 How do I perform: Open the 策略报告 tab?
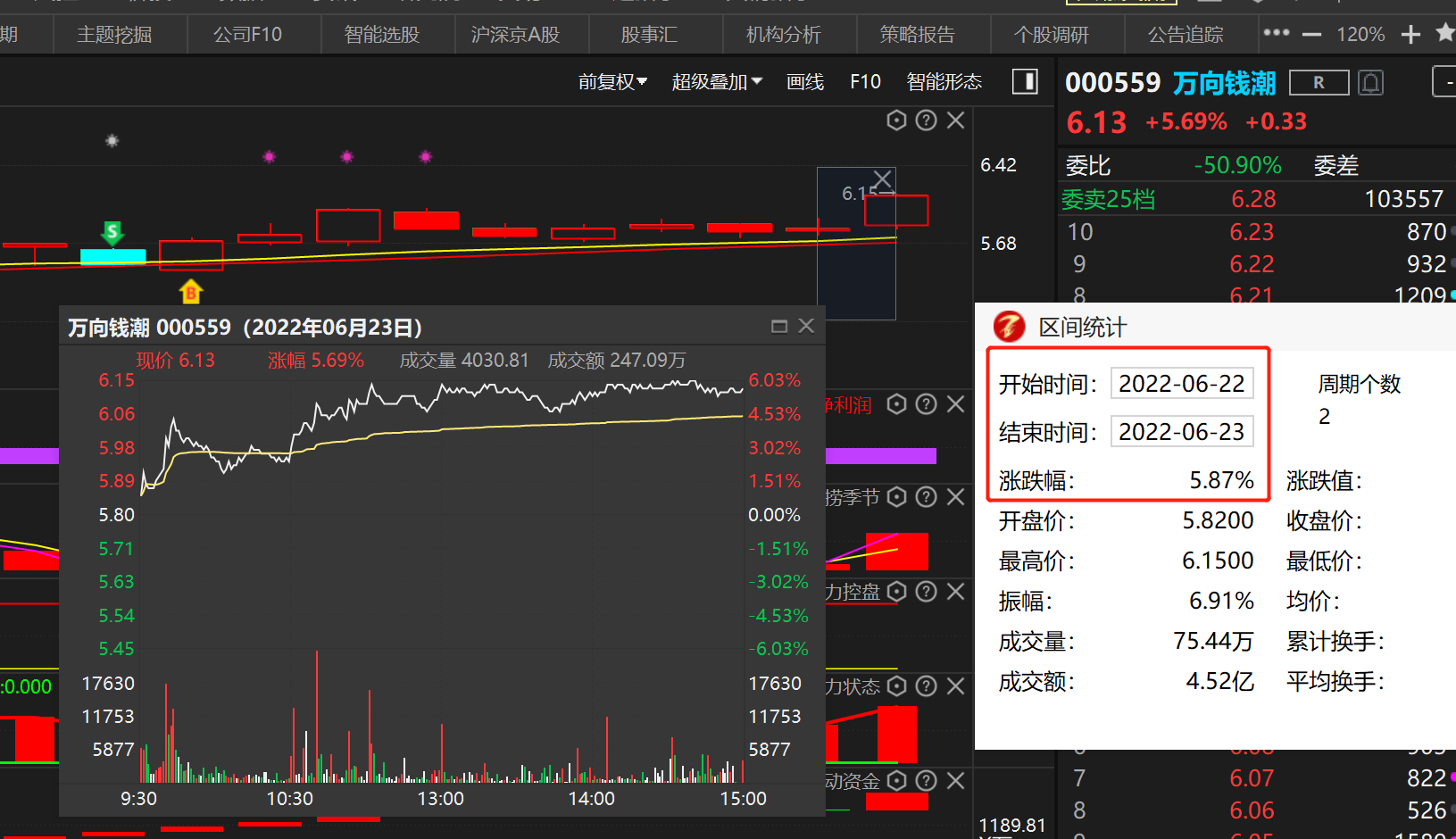(917, 35)
